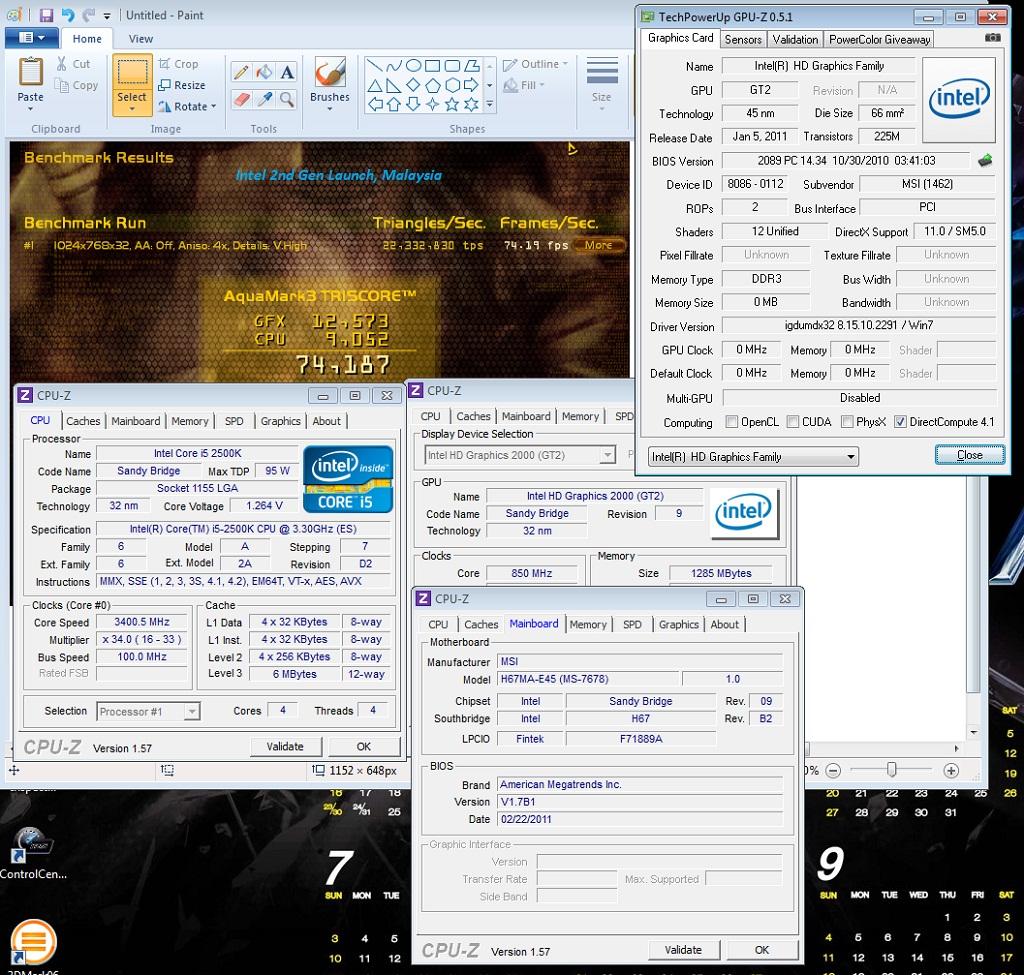Switch to the View tab in Paint
1024x975 pixels.
140,39
